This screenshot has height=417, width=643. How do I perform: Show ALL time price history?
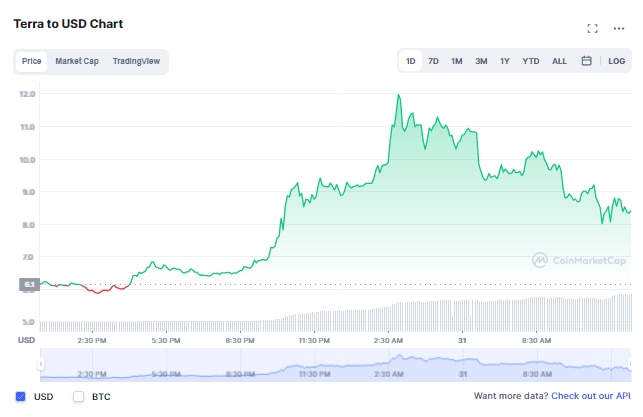(559, 61)
